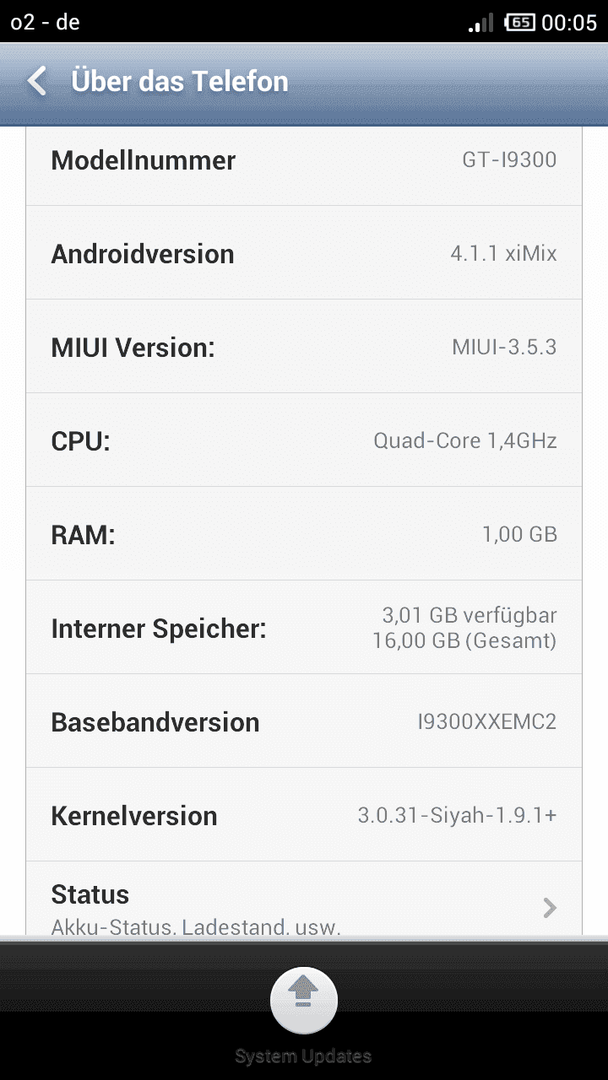Tap the Über das Telefon title
This screenshot has width=608, height=1080.
click(x=180, y=81)
